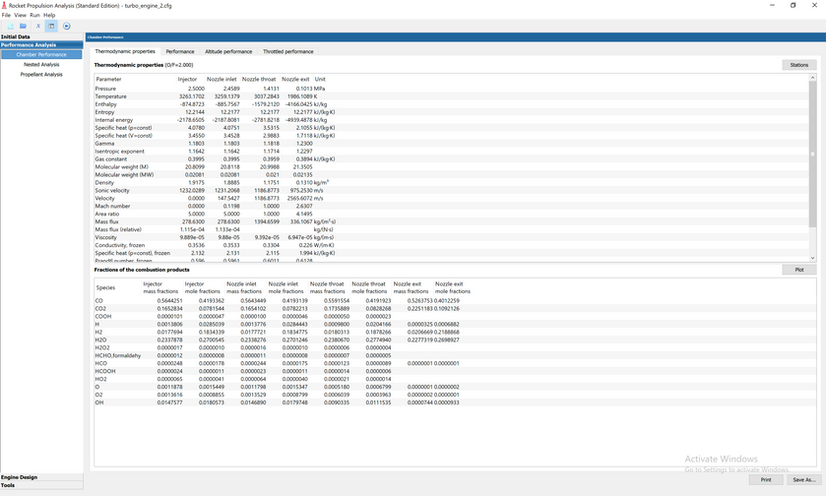The image size is (826, 496).
Task: Select the Gas constant row label
Action: [x=111, y=159]
